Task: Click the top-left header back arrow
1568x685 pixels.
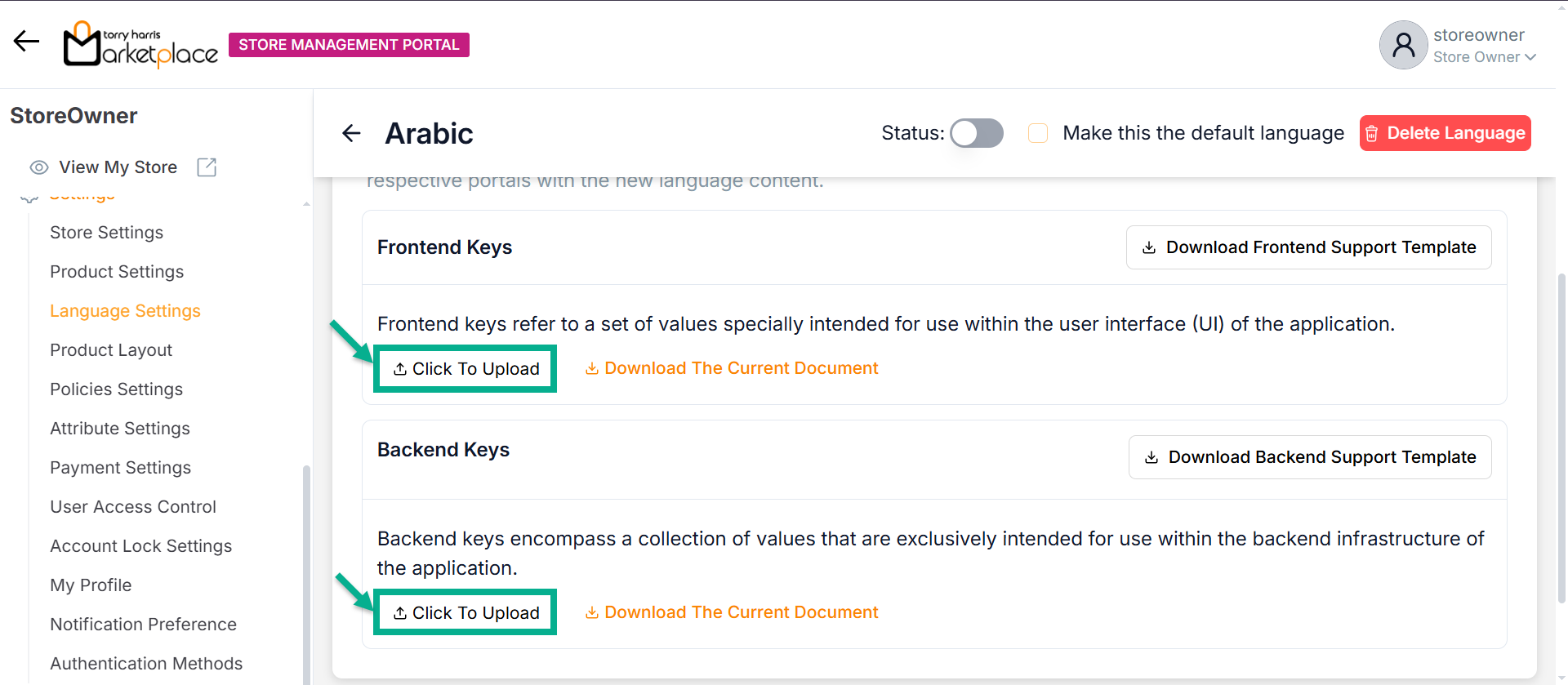Action: point(26,41)
